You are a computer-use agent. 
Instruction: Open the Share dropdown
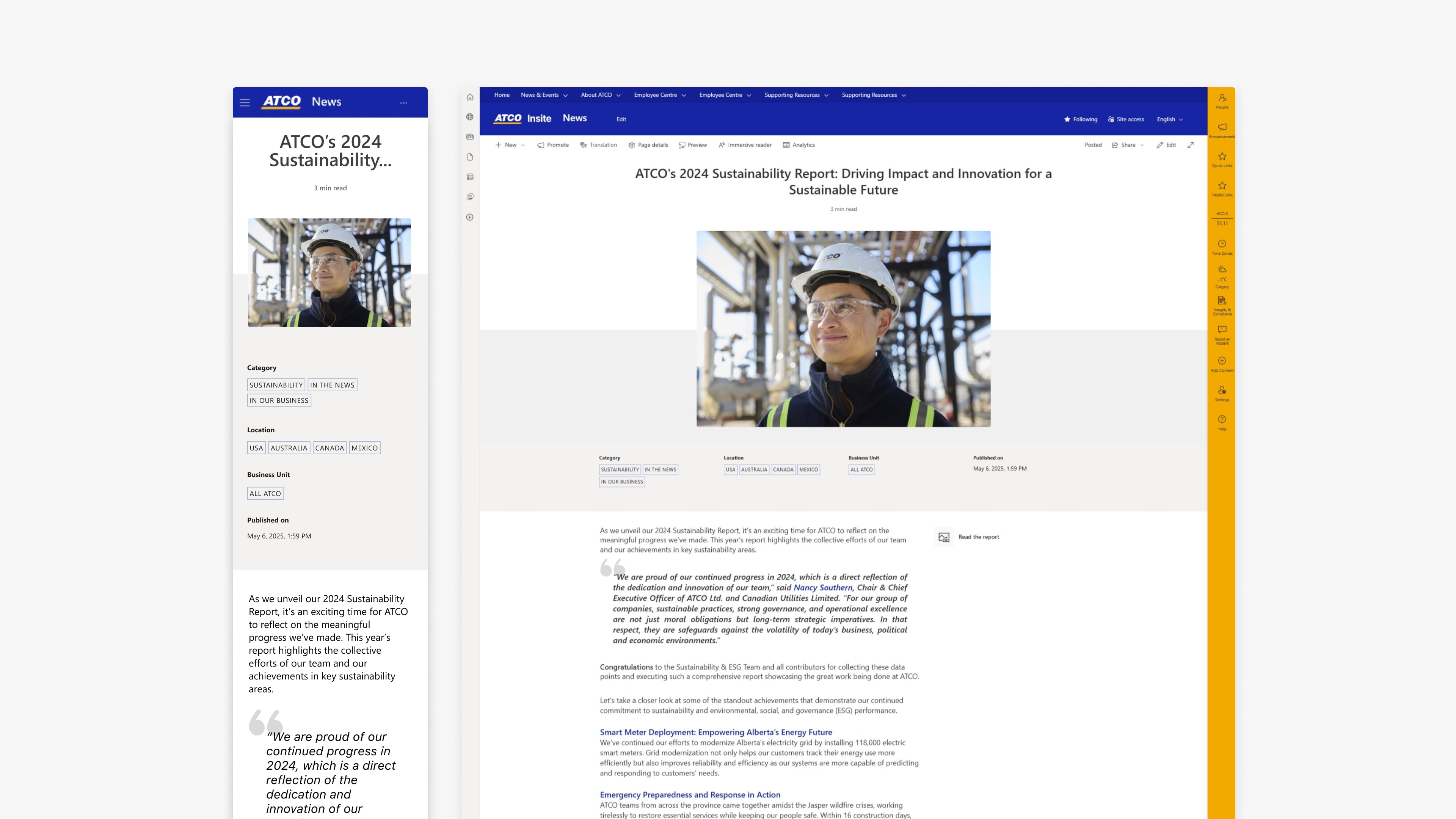click(x=1128, y=145)
